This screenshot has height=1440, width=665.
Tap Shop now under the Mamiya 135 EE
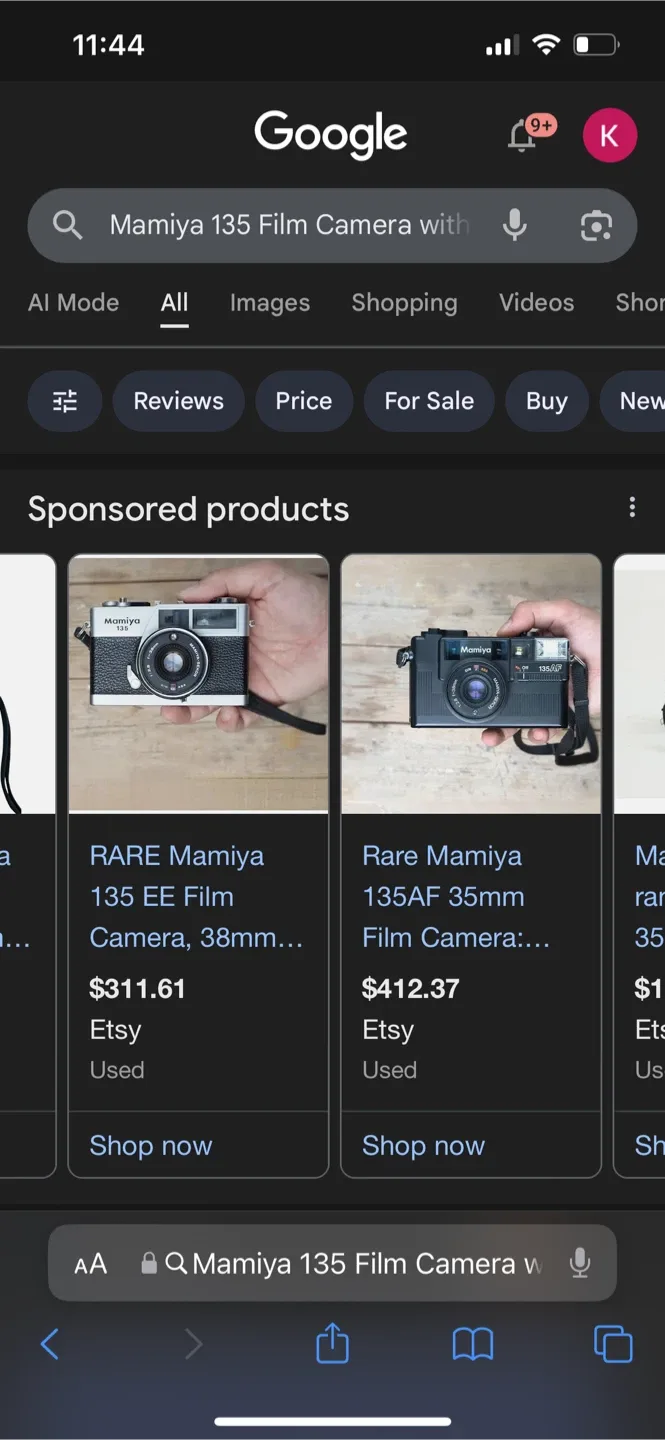coord(150,1145)
